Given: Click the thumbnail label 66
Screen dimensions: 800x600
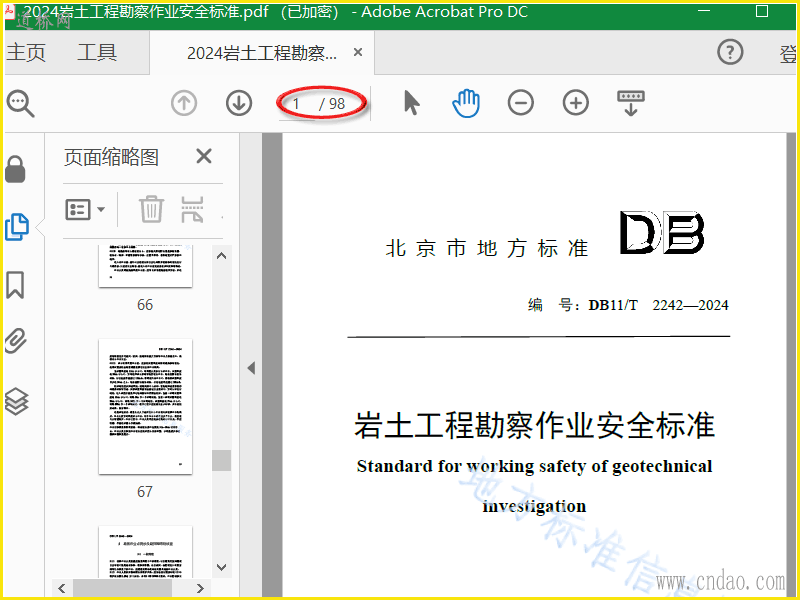Looking at the screenshot, I should point(145,305).
